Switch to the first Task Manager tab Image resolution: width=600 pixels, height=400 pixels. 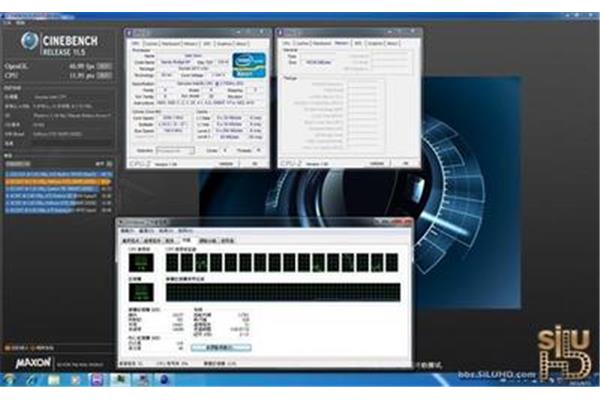(x=131, y=241)
